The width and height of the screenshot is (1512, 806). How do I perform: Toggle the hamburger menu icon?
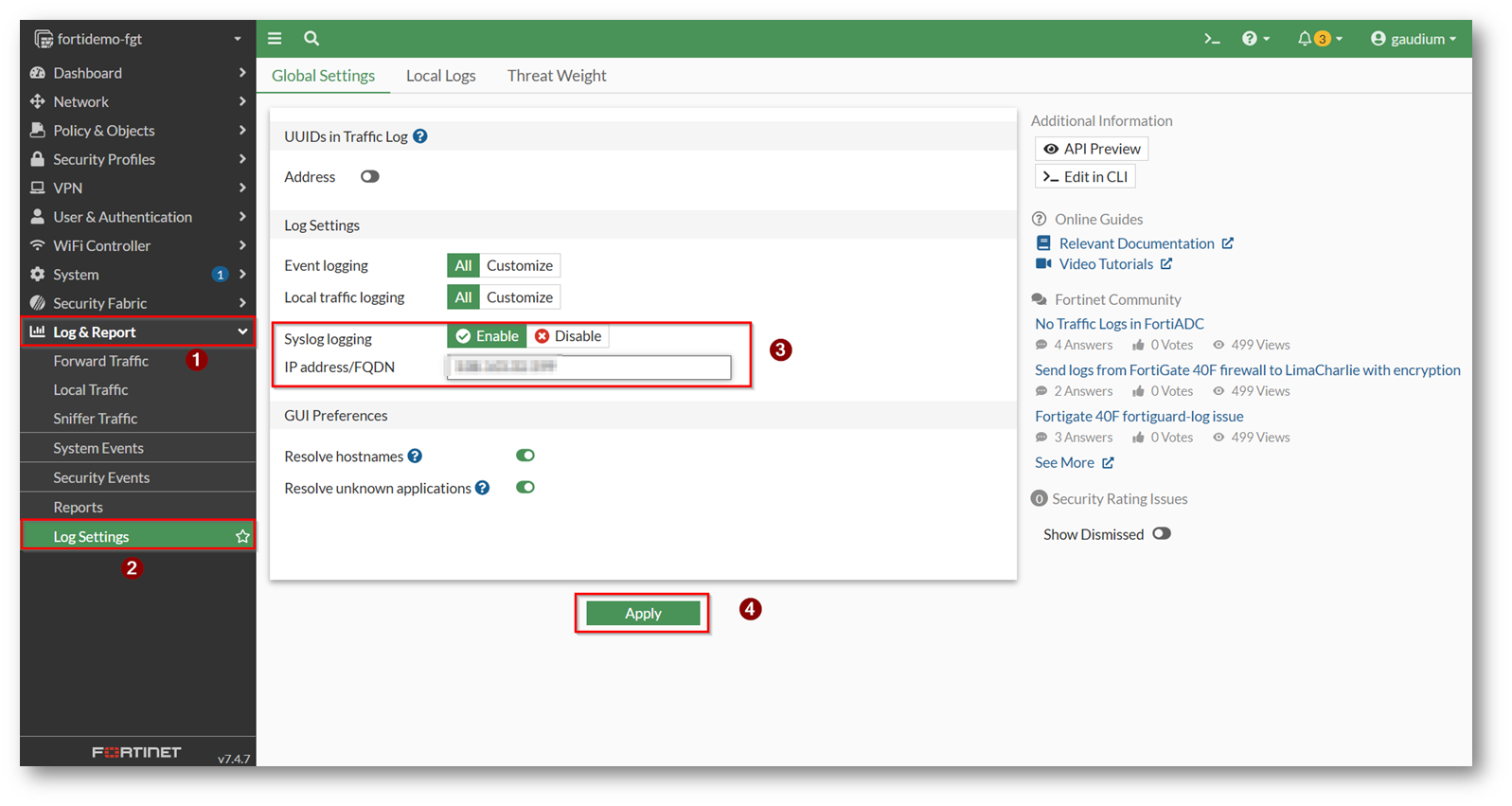(275, 39)
